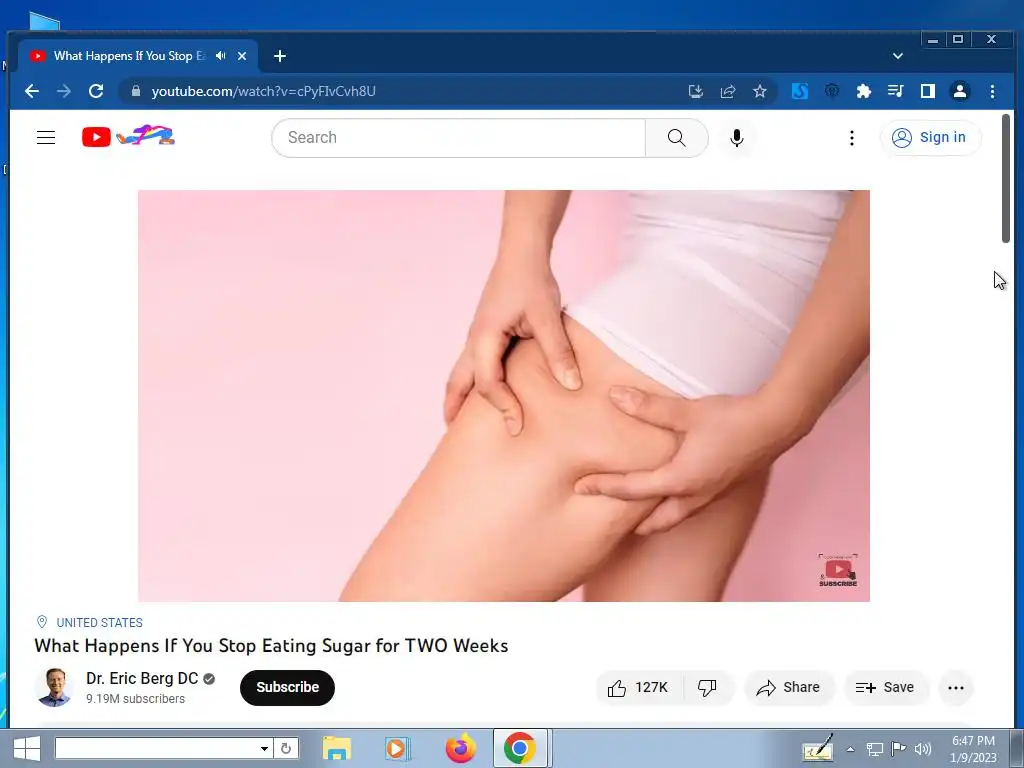Click the Sign in button

click(930, 138)
